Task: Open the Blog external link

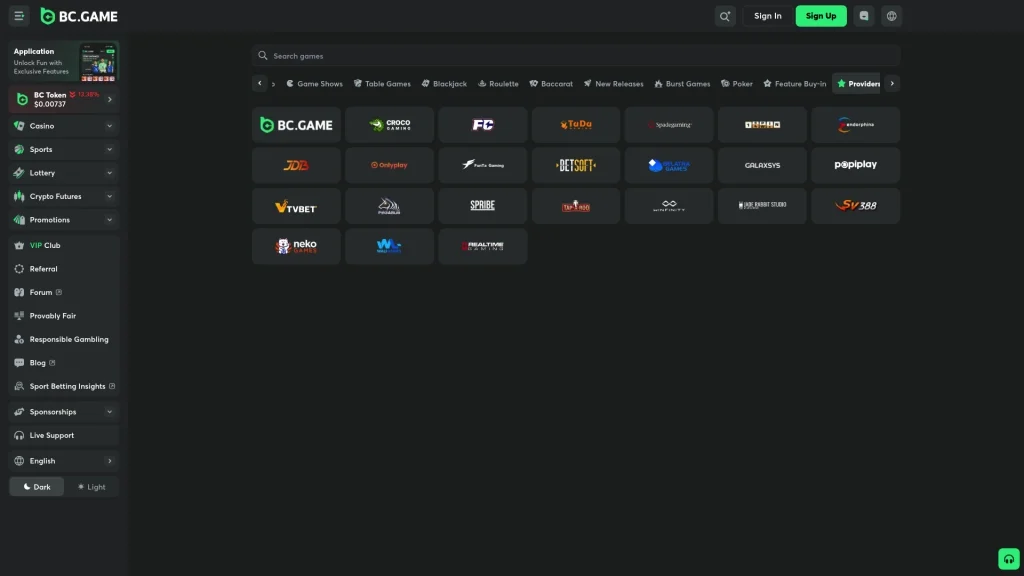Action: click(64, 363)
